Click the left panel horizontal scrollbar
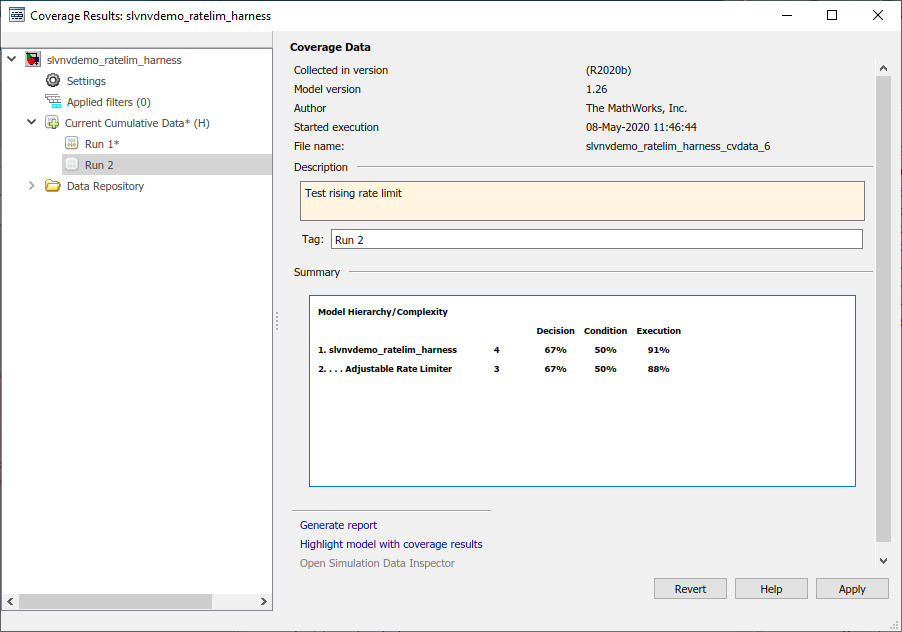The width and height of the screenshot is (902, 632). (115, 602)
